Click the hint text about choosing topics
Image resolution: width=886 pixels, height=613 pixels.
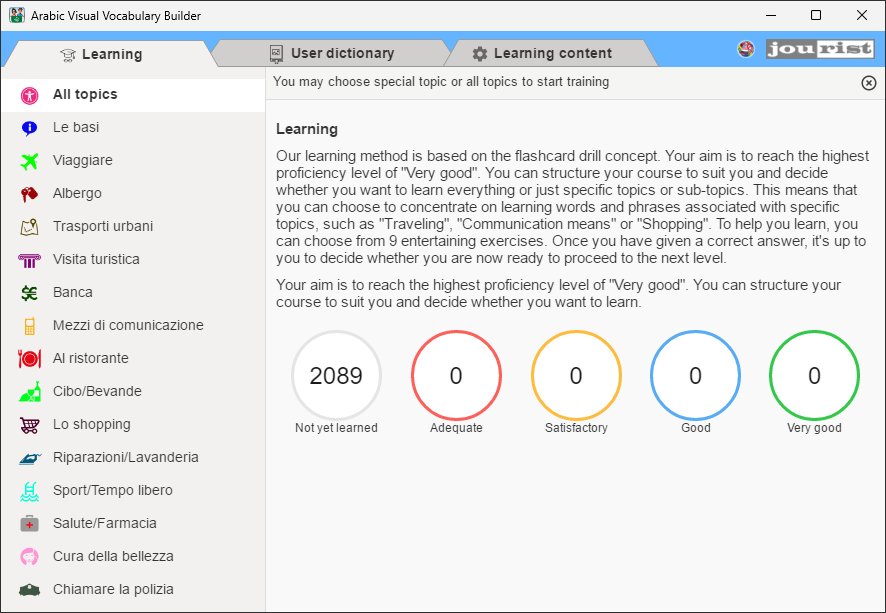tap(441, 82)
